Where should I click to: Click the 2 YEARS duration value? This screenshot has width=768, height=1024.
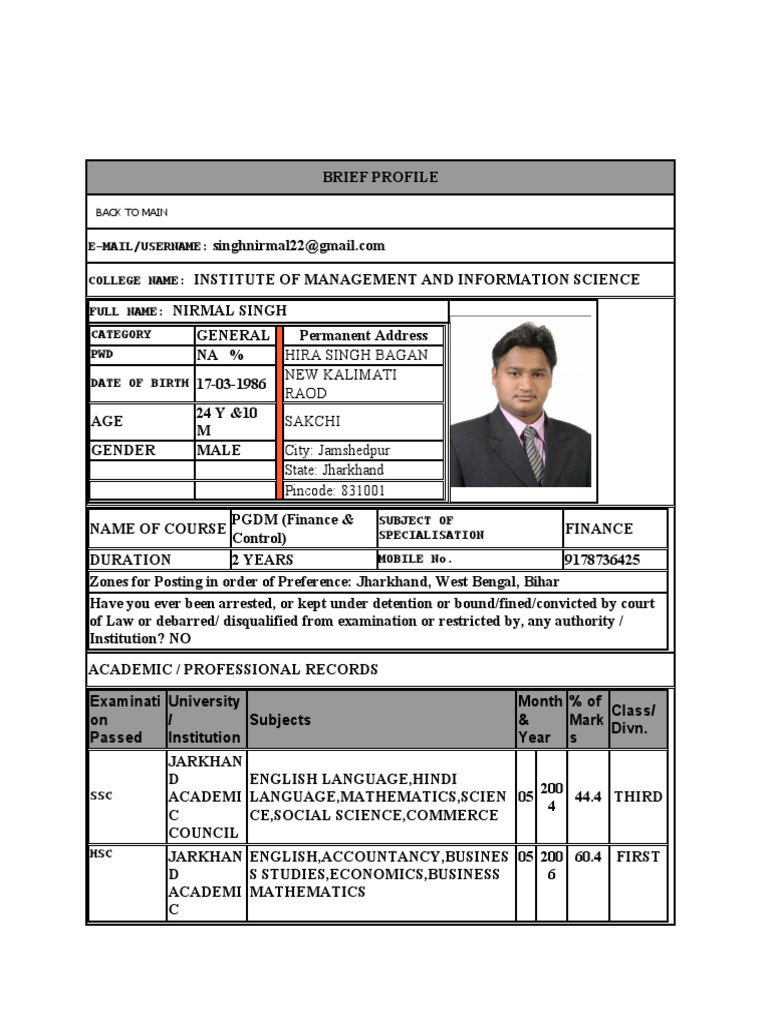303,560
